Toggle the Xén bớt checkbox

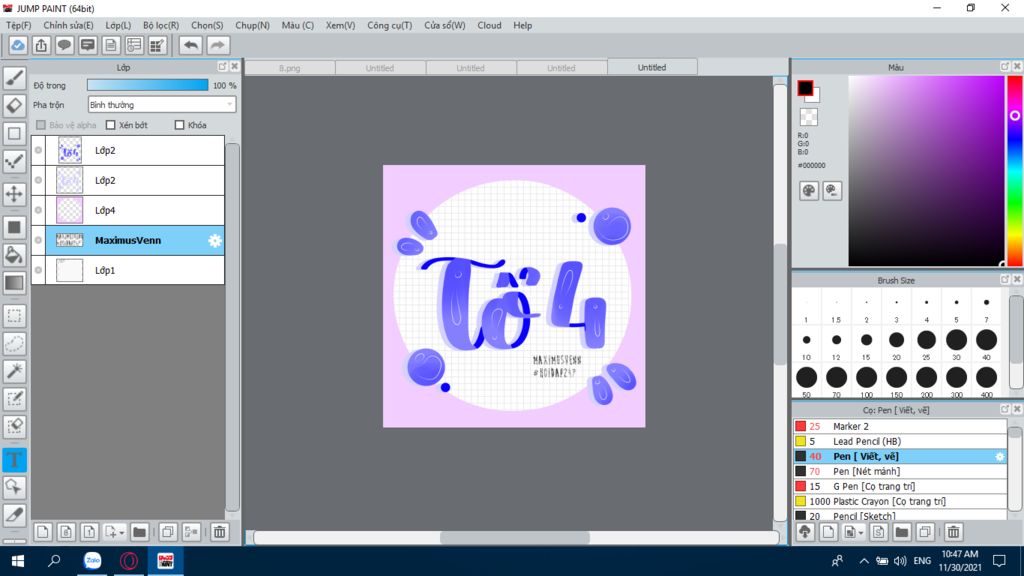(110, 125)
